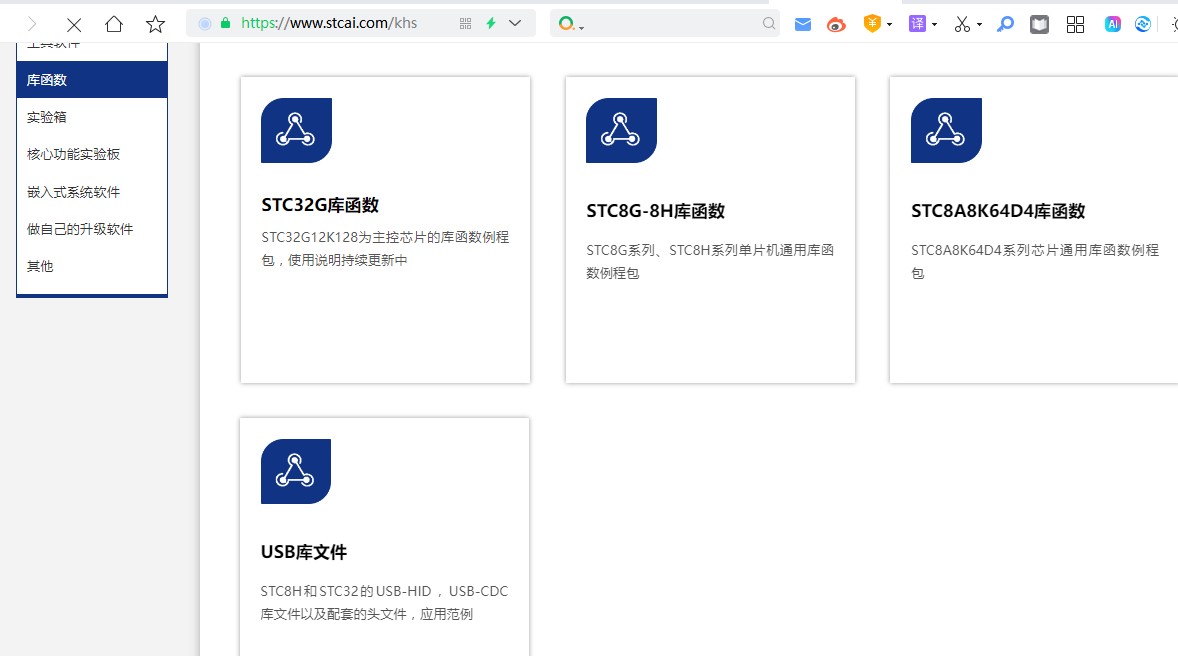Expand the orange shield extension dropdown arrow
Image resolution: width=1178 pixels, height=656 pixels.
[890, 25]
